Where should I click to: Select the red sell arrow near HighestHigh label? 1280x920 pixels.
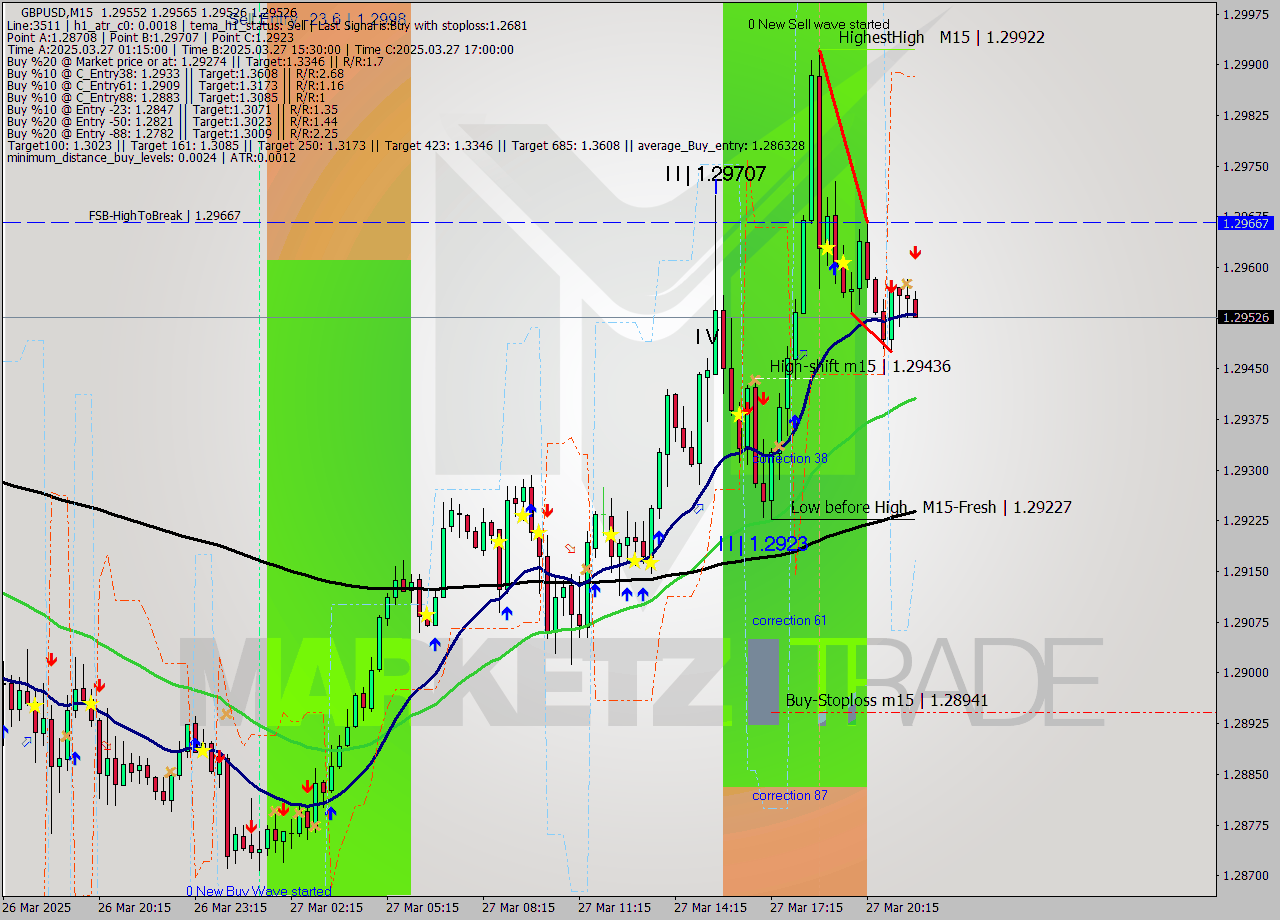[x=915, y=253]
